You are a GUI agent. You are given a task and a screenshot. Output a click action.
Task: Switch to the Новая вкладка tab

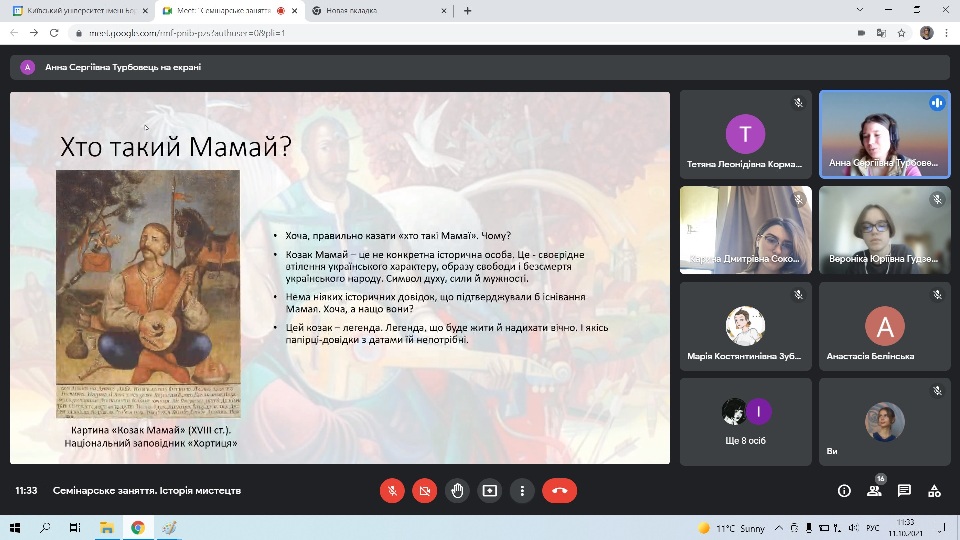[378, 10]
